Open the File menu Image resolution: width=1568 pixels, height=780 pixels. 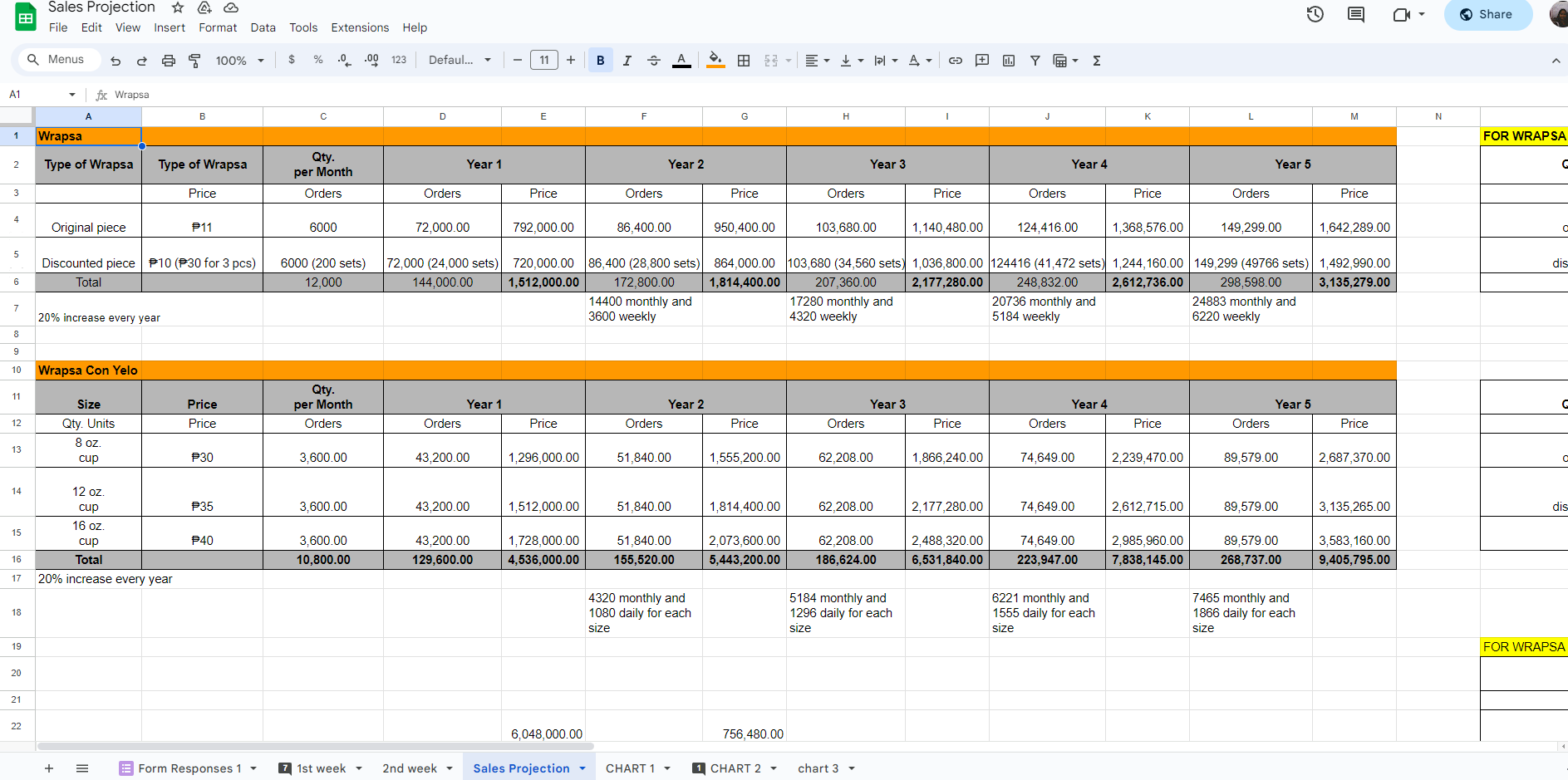pyautogui.click(x=58, y=27)
